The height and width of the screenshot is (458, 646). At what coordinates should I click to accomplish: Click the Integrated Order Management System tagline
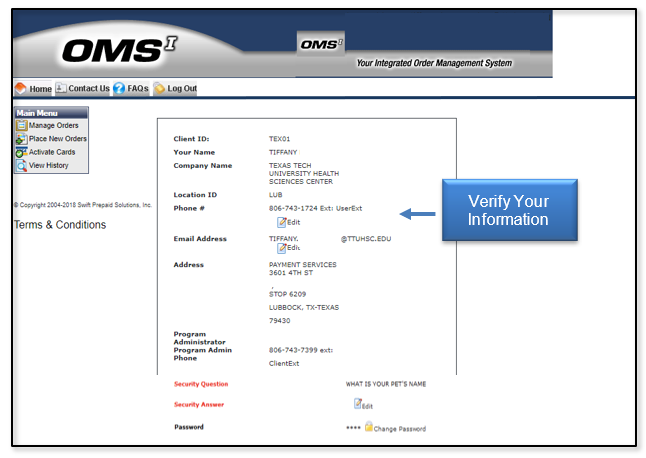click(434, 63)
